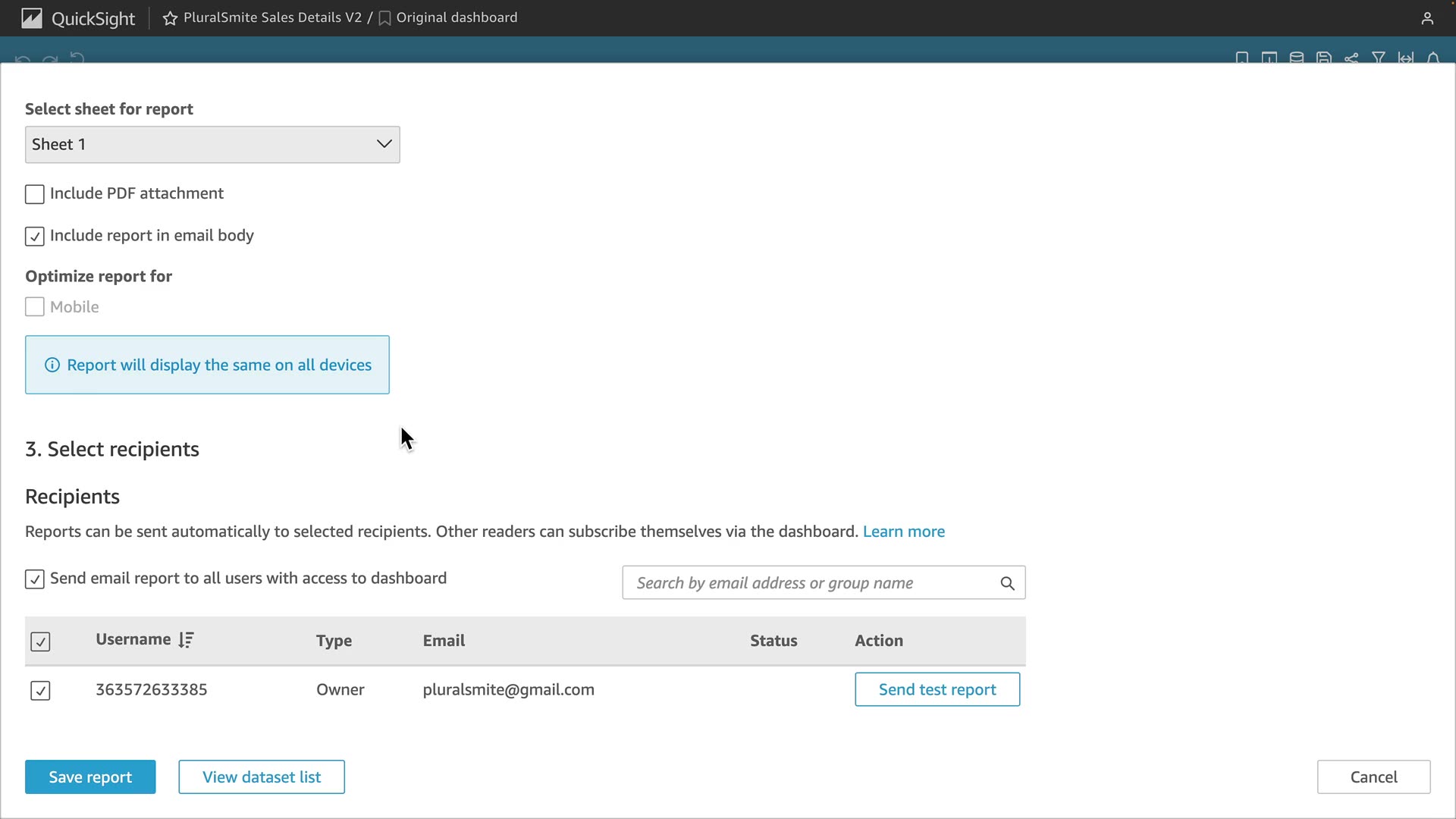Click View dataset list button
1456x819 pixels.
pyautogui.click(x=262, y=777)
